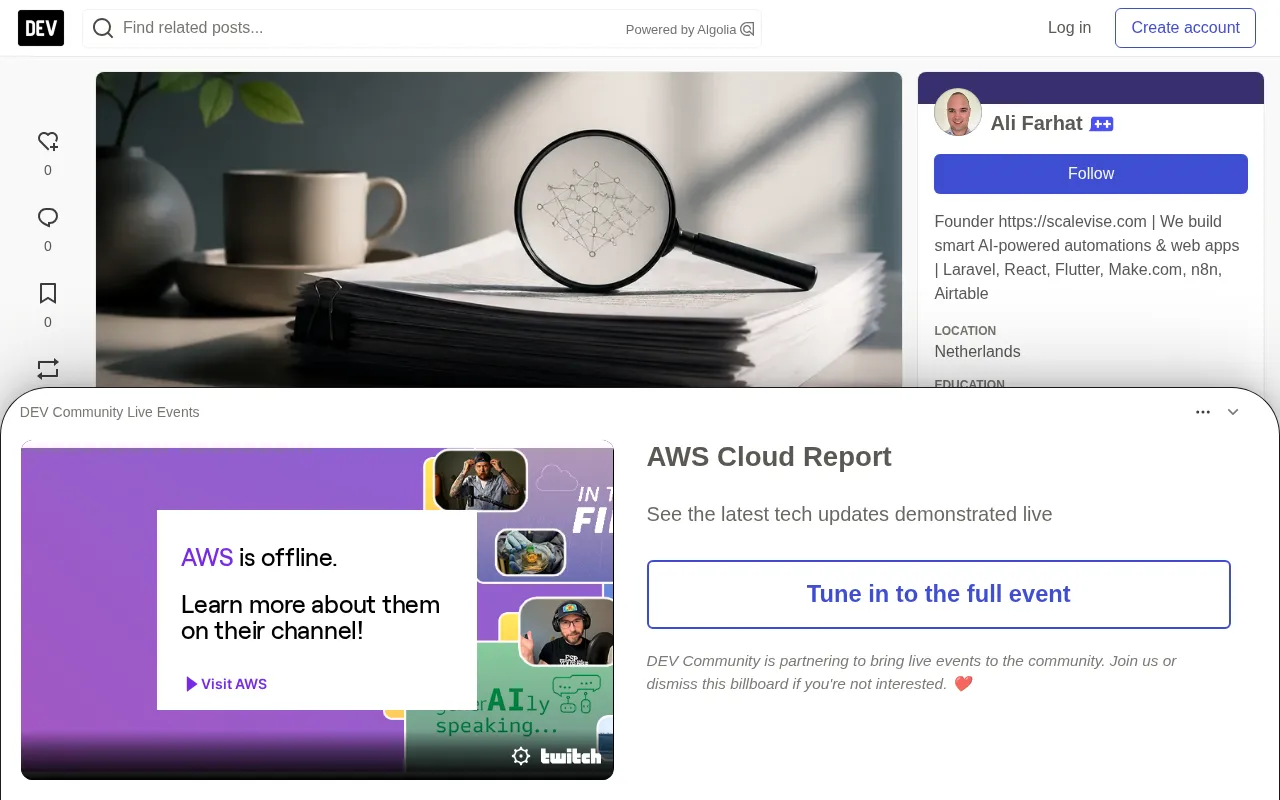The width and height of the screenshot is (1280, 800).
Task: Click the Visit AWS link in player
Action: point(226,684)
